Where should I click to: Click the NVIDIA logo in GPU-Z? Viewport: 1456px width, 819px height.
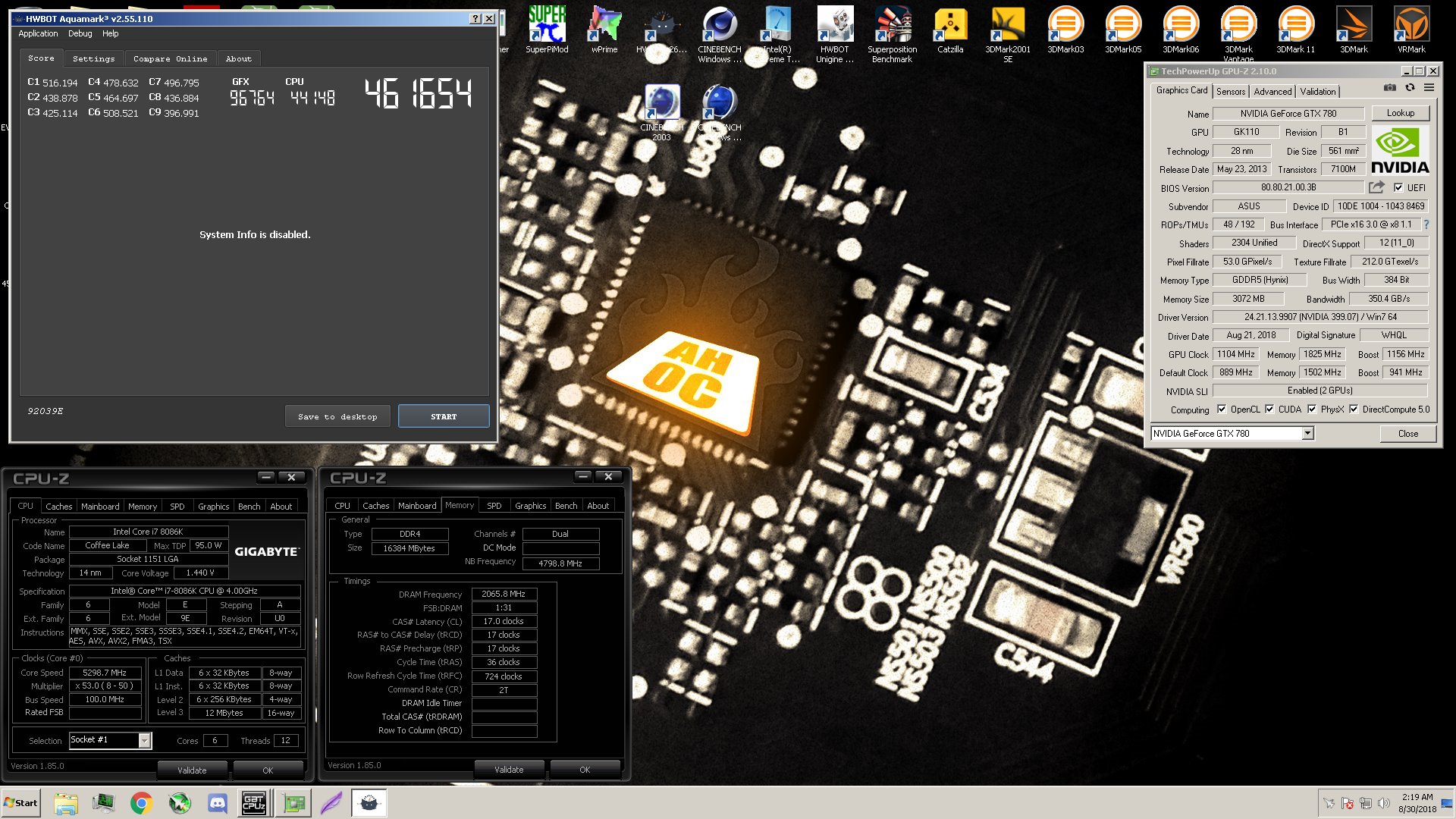point(1400,150)
